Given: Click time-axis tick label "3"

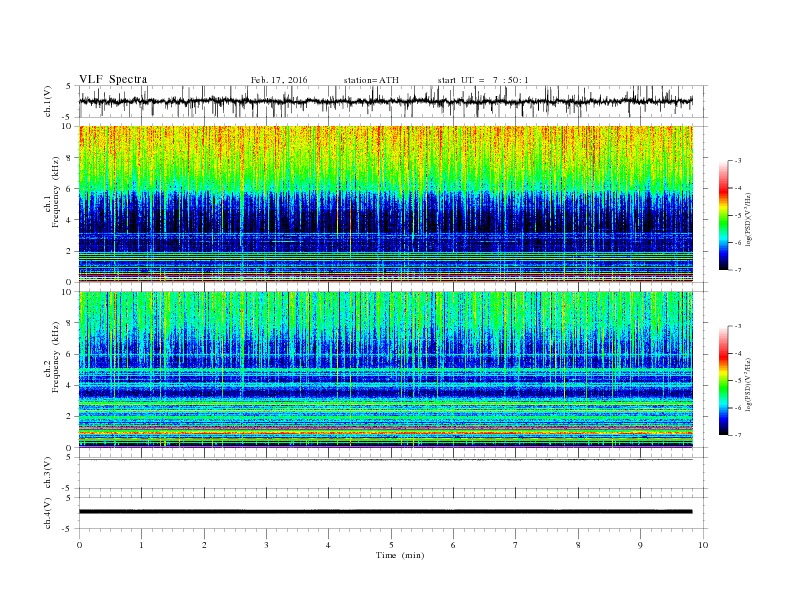Looking at the screenshot, I should coord(266,545).
